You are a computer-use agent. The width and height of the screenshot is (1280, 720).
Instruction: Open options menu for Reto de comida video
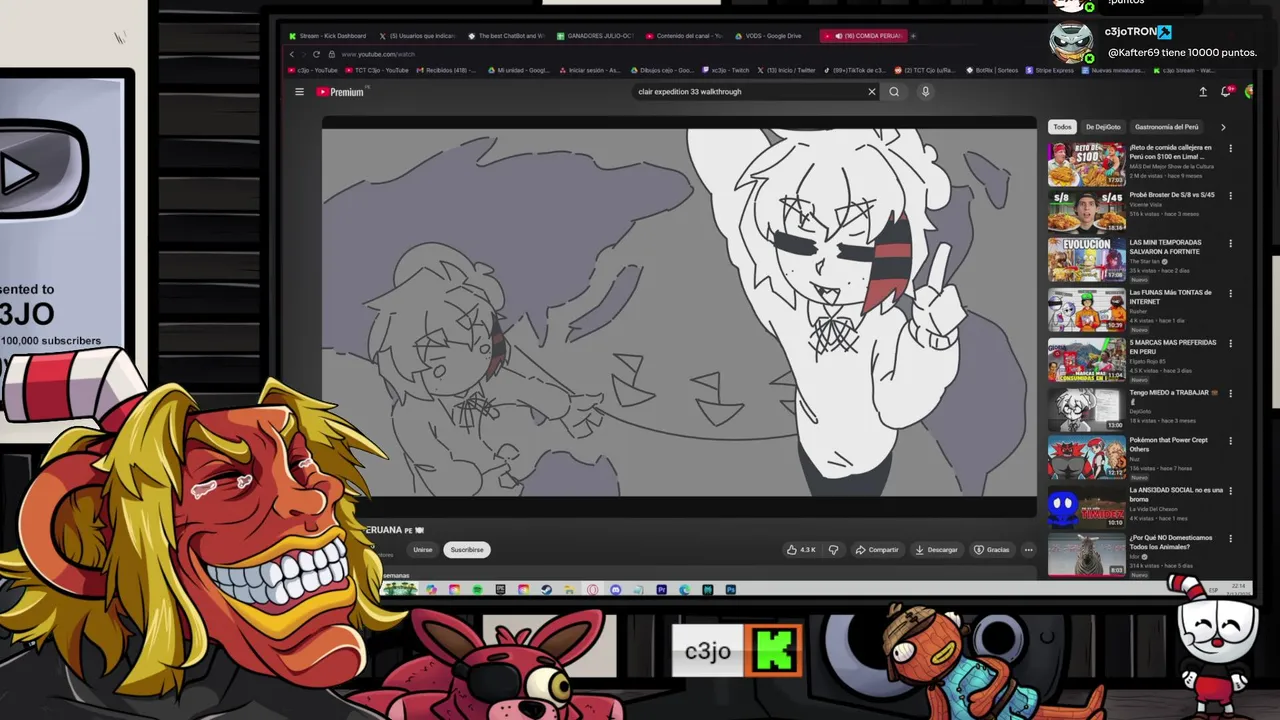1230,148
